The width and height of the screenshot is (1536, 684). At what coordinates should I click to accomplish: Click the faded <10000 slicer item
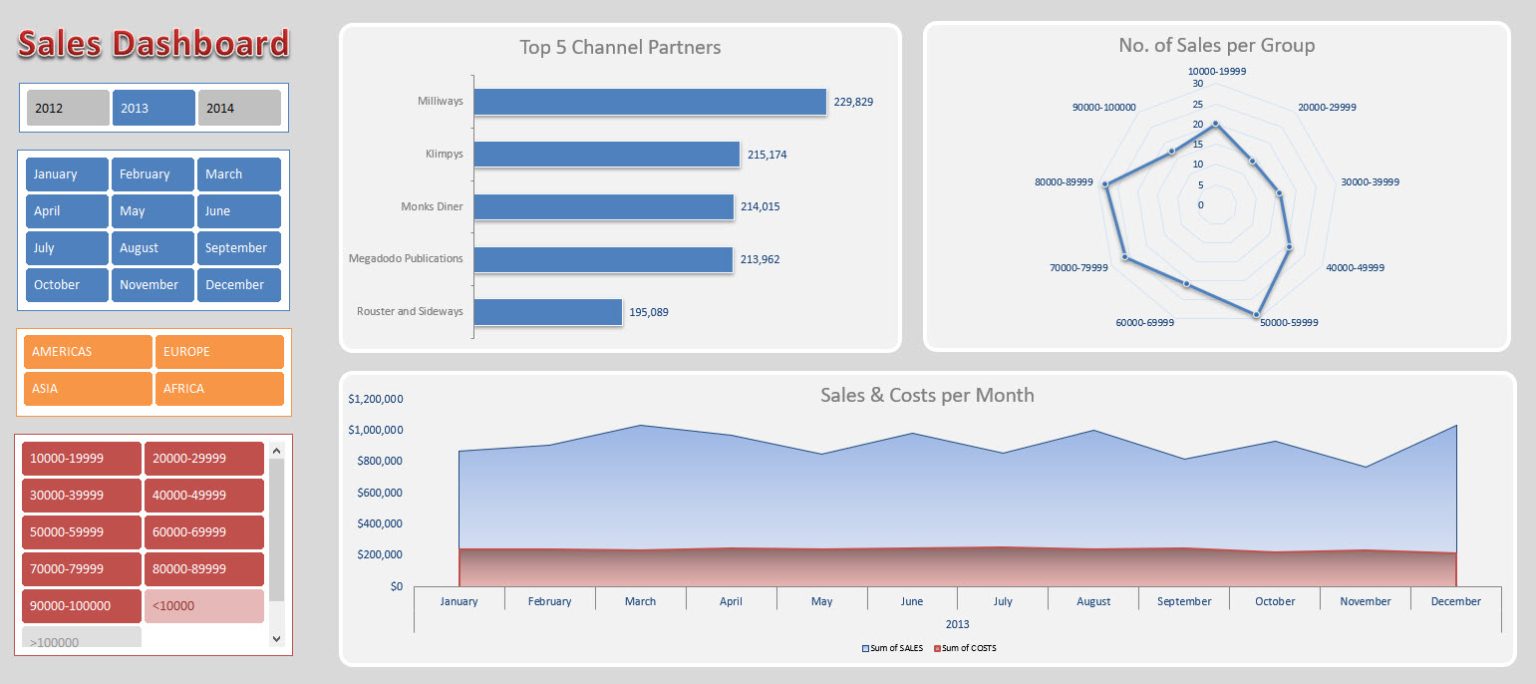[x=203, y=606]
